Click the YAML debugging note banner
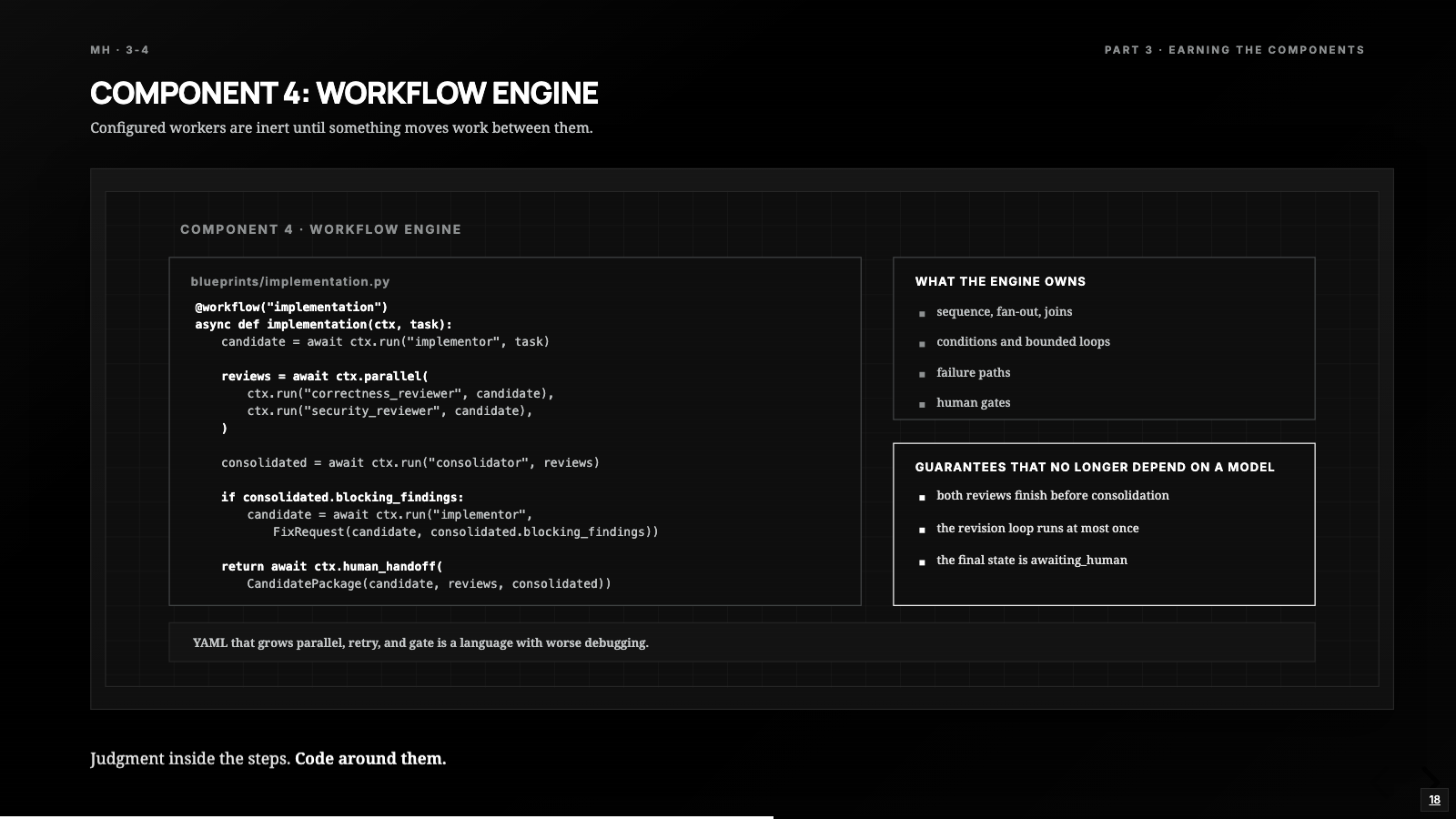The width and height of the screenshot is (1456, 819). tap(742, 642)
